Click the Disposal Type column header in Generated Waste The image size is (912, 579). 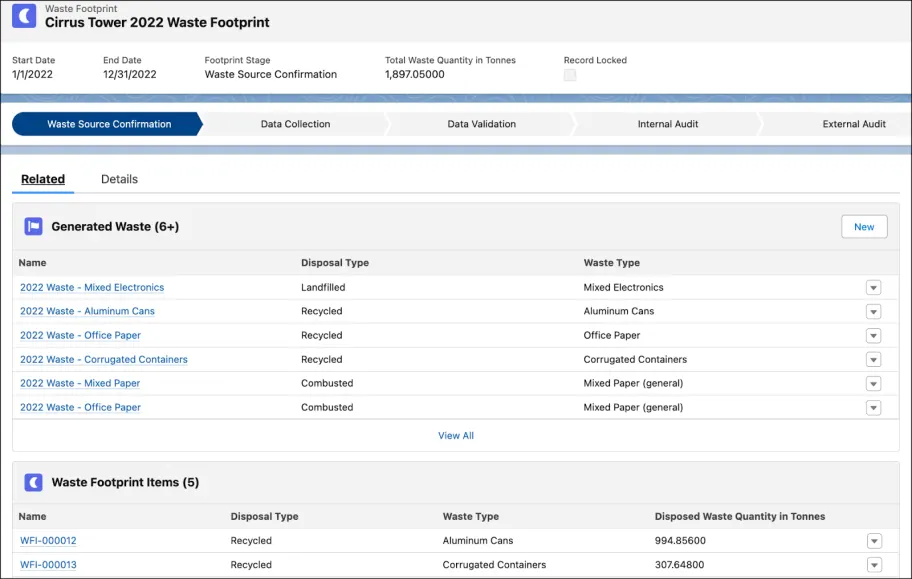(x=335, y=262)
